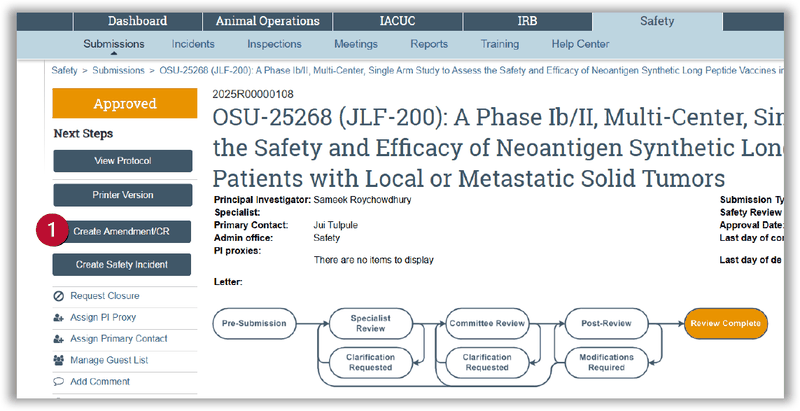
Task: Click Create Amendment/CR button
Action: click(121, 232)
